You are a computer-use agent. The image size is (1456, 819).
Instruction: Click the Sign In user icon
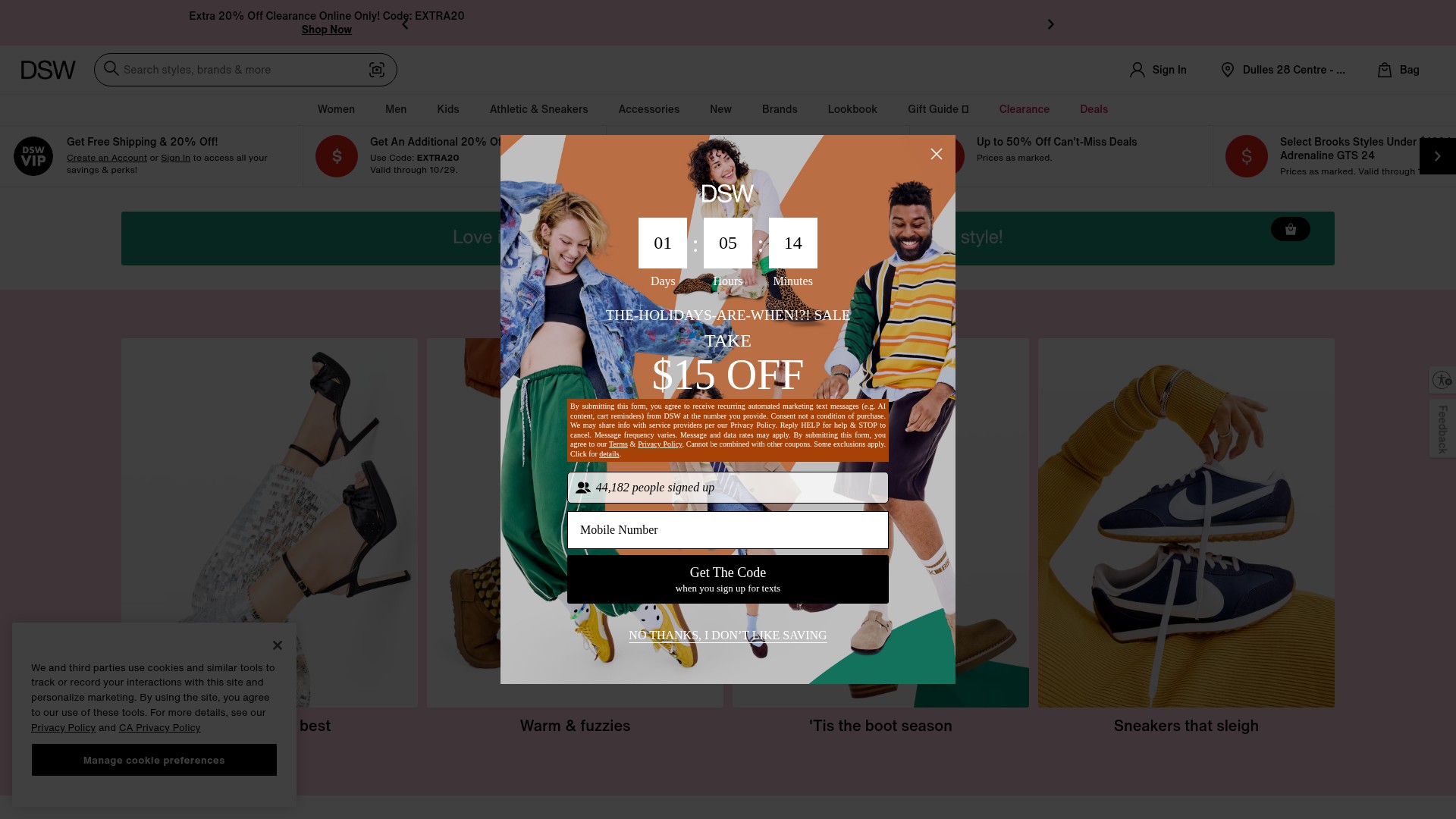coord(1137,70)
